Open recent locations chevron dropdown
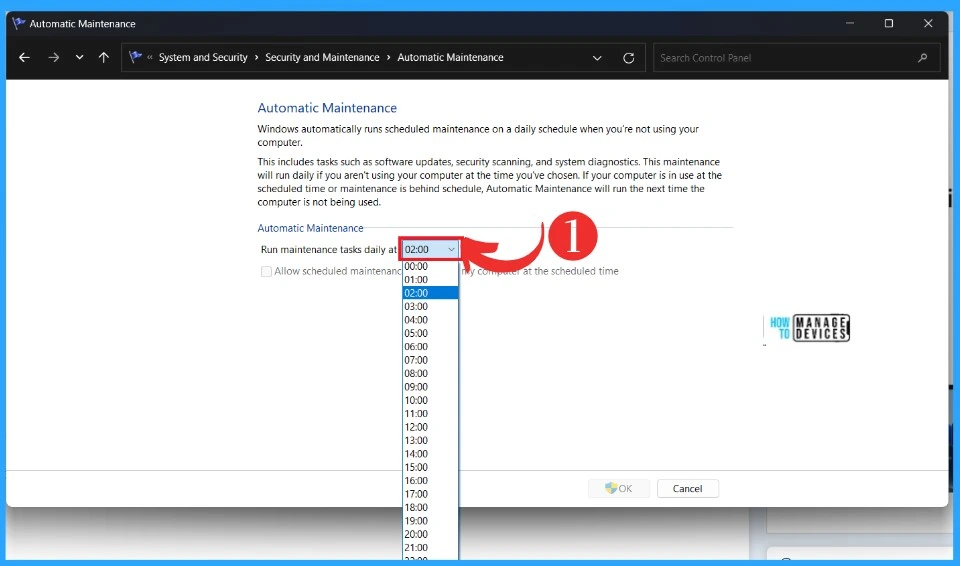The height and width of the screenshot is (566, 960). click(80, 58)
